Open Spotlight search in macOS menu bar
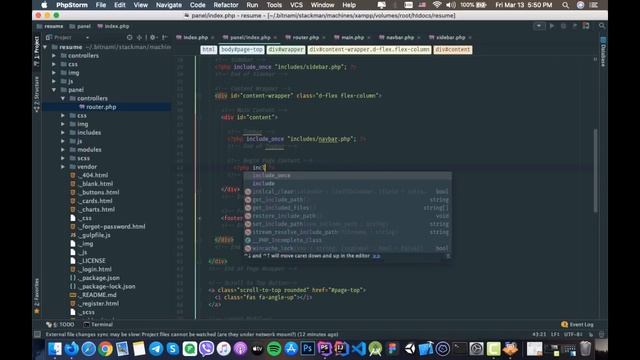Image resolution: width=640 pixels, height=360 pixels. tap(565, 5)
